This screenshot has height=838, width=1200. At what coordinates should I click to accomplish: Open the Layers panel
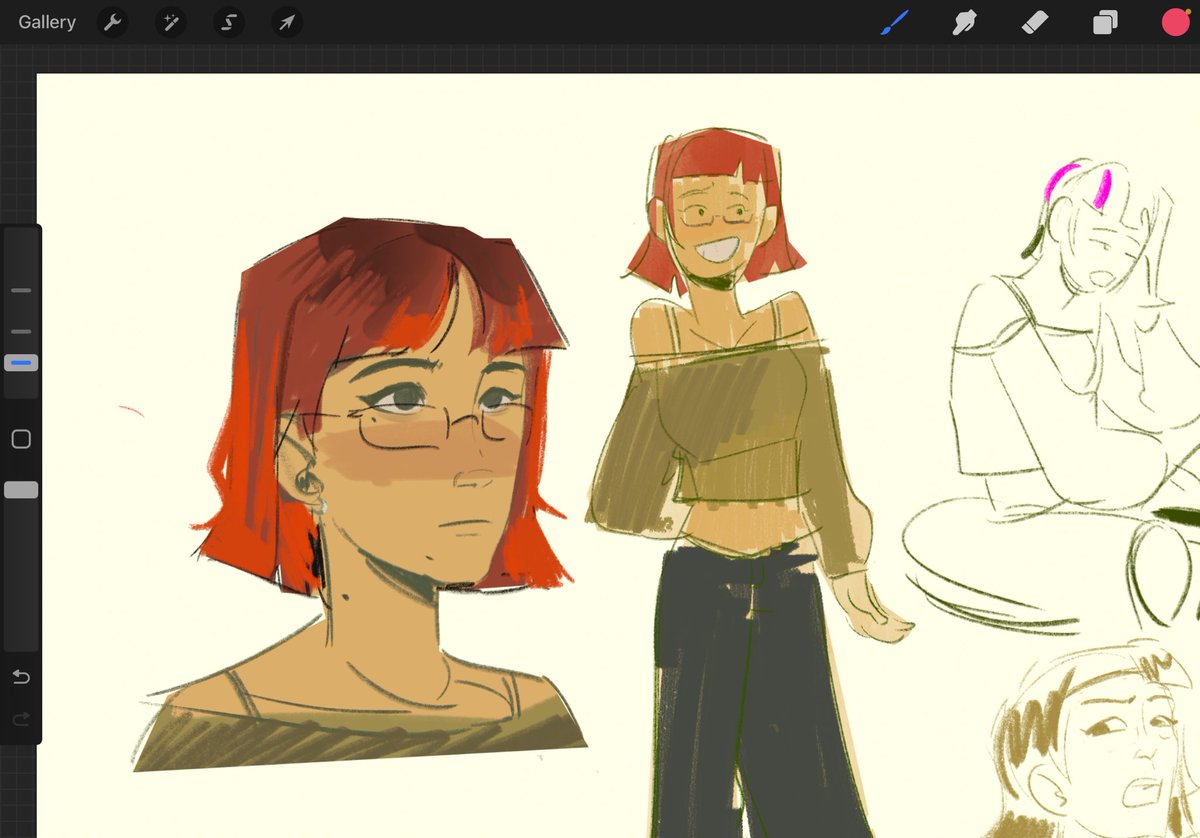[x=1104, y=22]
